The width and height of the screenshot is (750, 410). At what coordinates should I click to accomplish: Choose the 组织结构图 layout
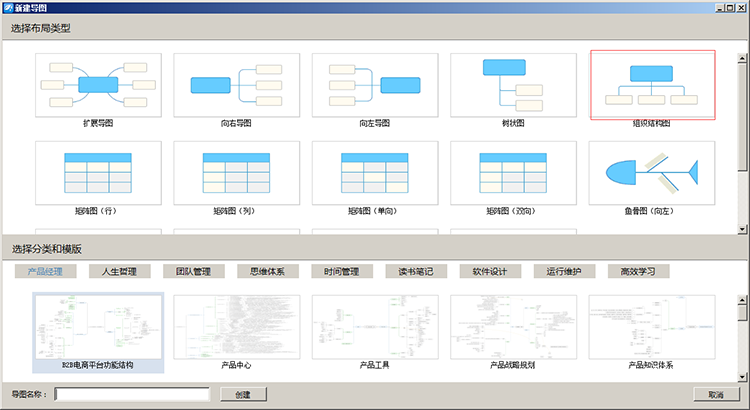click(x=652, y=84)
